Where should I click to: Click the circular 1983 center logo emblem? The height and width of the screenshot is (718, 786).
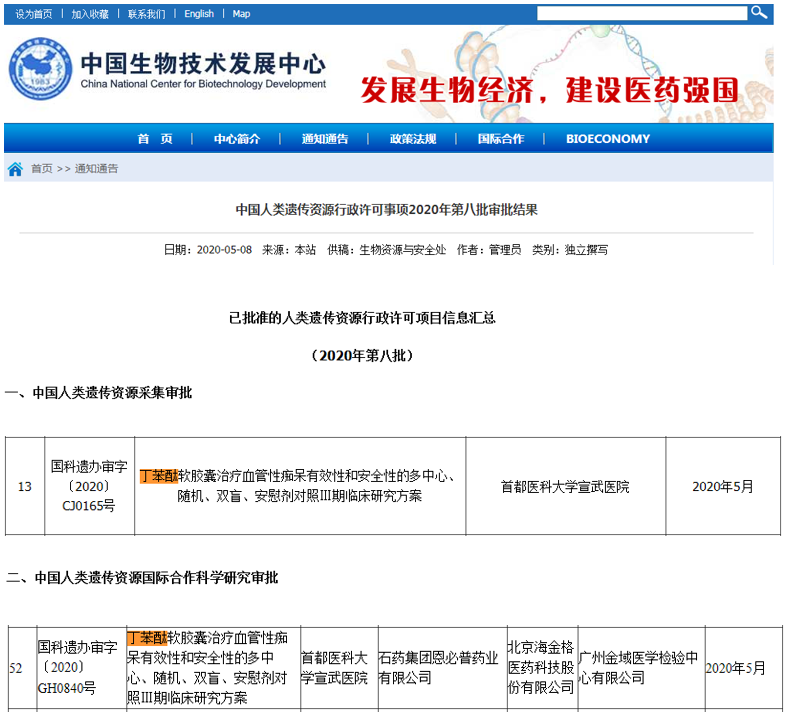[41, 72]
